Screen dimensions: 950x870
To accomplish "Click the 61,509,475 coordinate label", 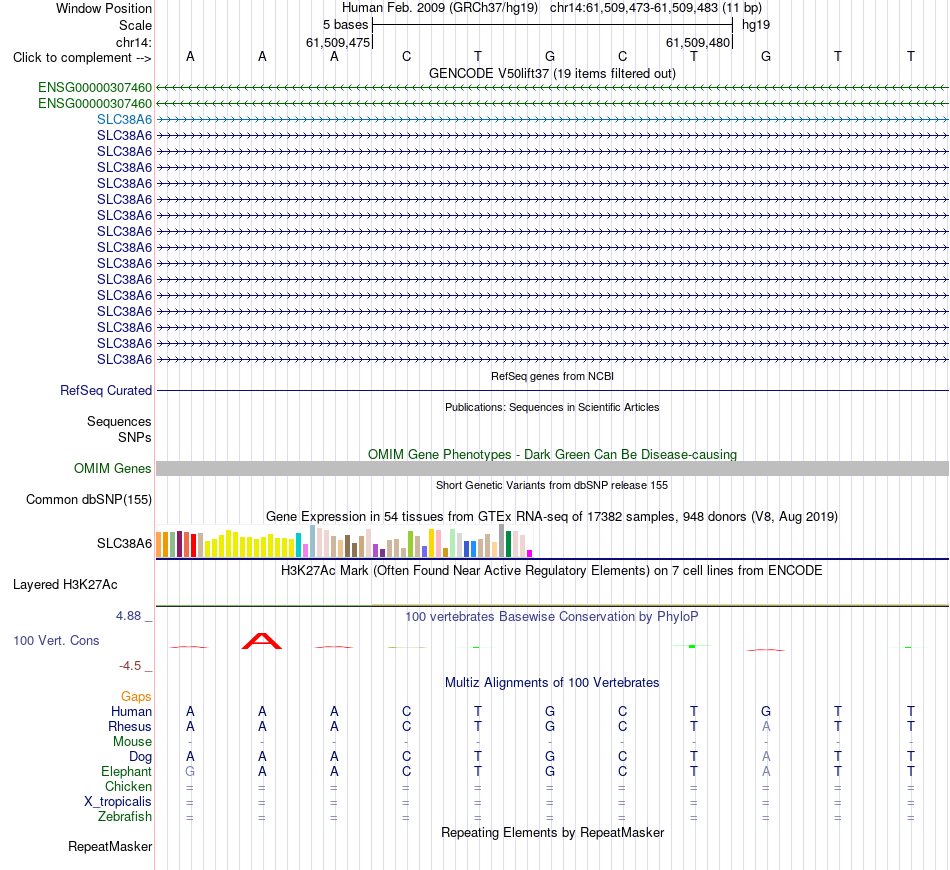I will [337, 42].
